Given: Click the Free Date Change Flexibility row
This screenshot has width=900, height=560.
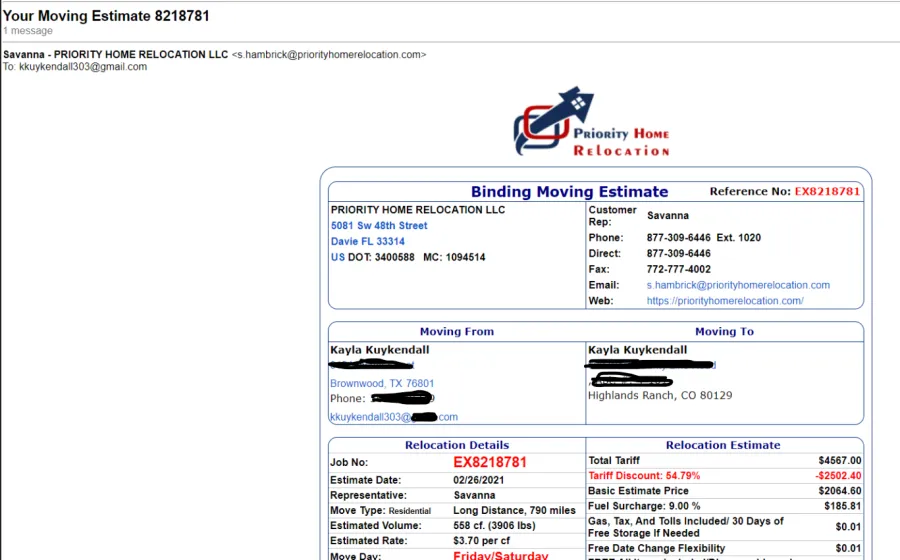Looking at the screenshot, I should [724, 549].
